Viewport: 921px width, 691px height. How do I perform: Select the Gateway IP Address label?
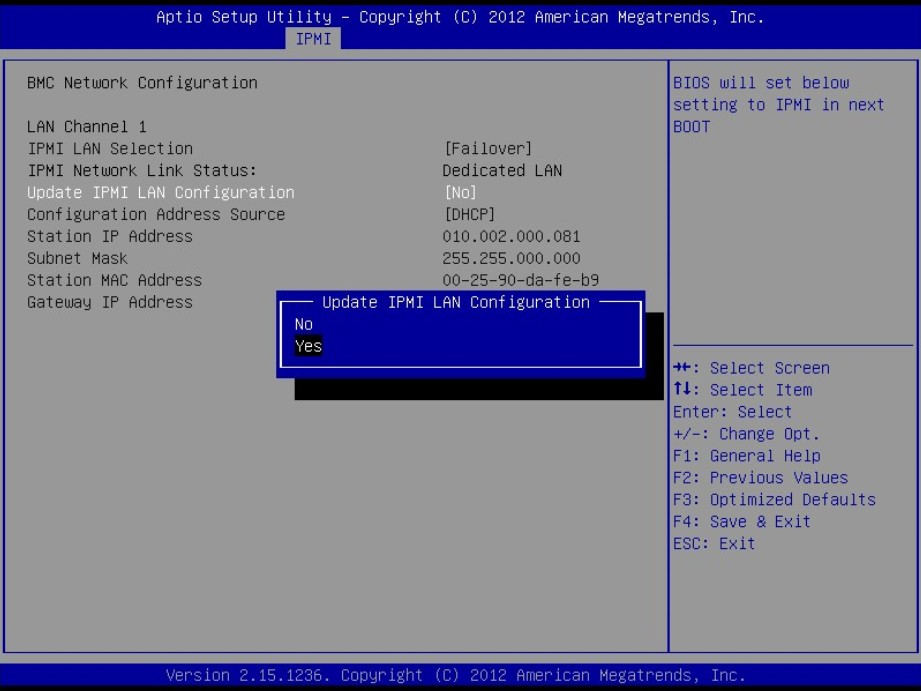110,302
